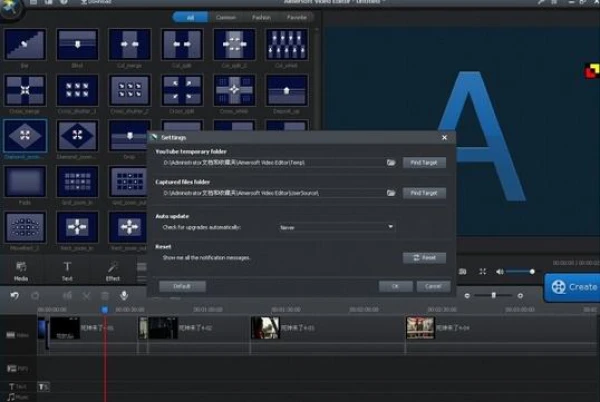600x402 pixels.
Task: Select the Blind transition thumbnail
Action: pyautogui.click(x=77, y=44)
